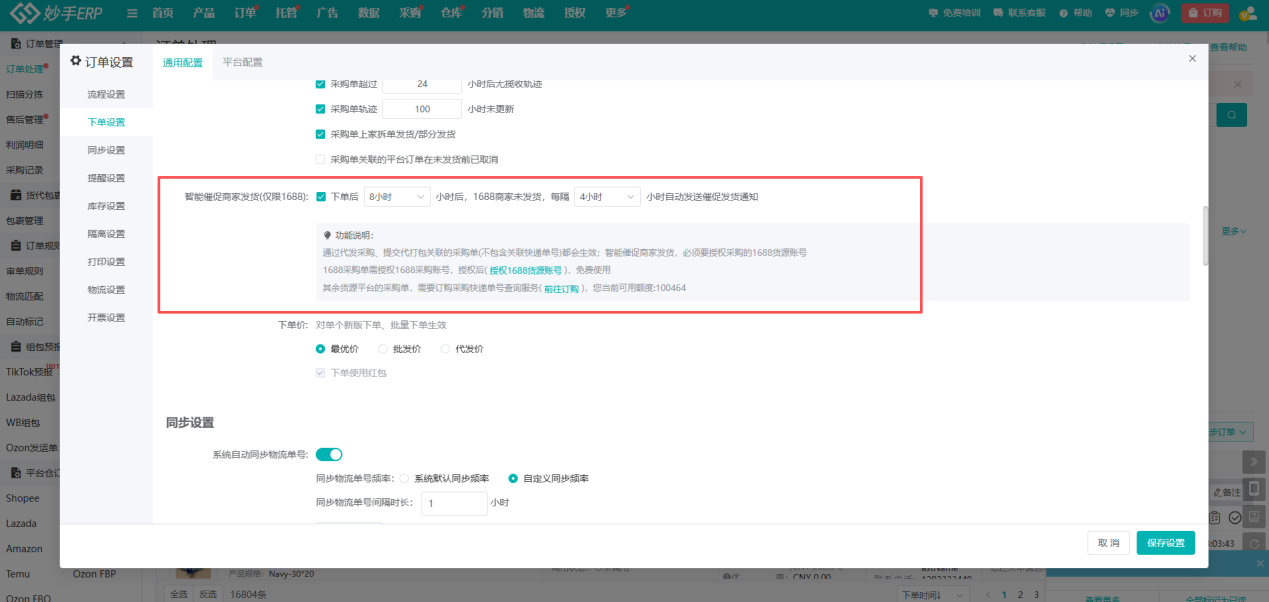Select the 最优价 radio button
The width and height of the screenshot is (1269, 602).
pyautogui.click(x=320, y=349)
